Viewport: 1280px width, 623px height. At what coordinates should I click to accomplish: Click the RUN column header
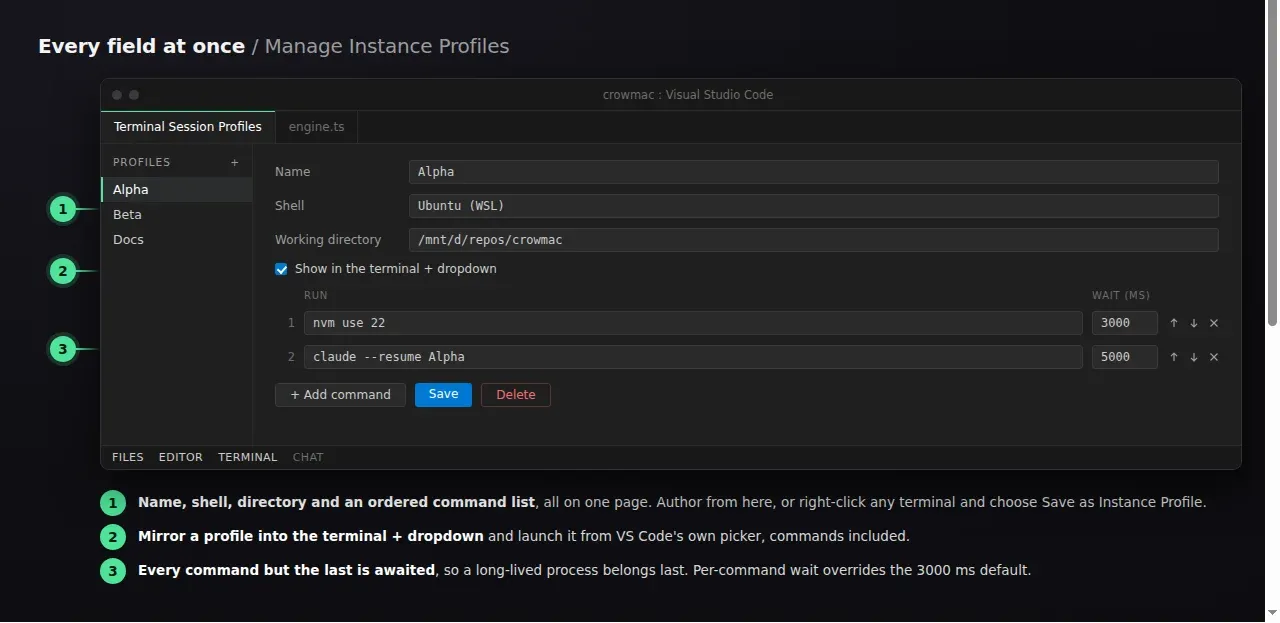click(x=316, y=296)
